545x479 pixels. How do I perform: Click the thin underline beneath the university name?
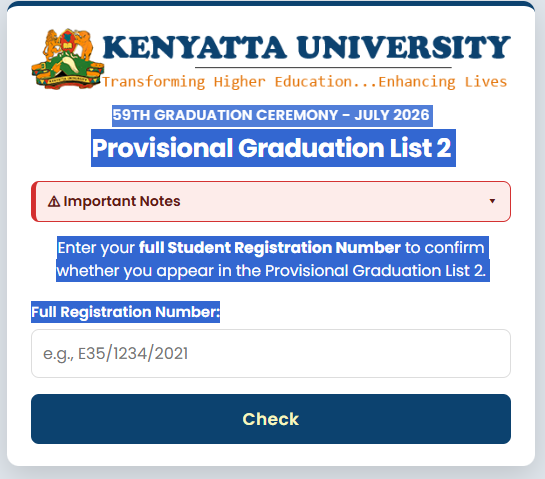[x=323, y=67]
